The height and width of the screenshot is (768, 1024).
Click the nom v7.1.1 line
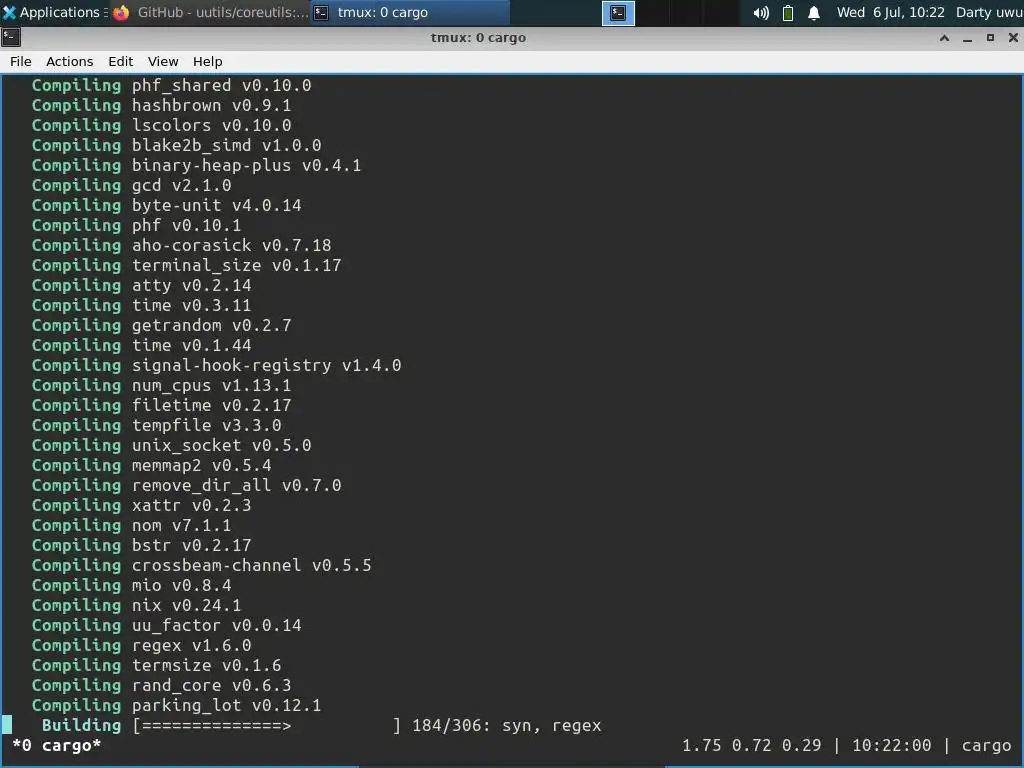(131, 525)
